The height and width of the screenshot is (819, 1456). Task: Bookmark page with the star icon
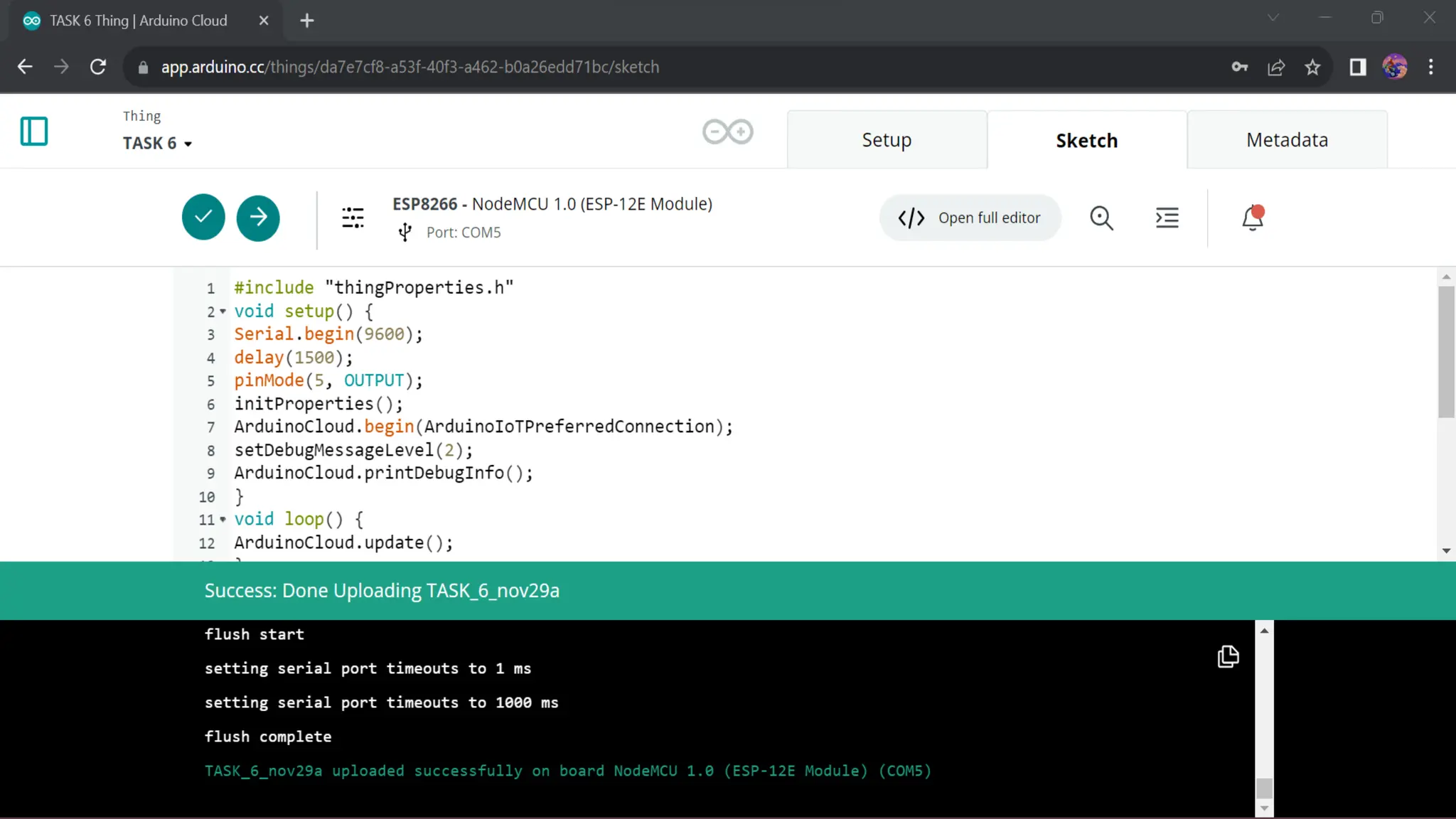click(x=1312, y=67)
